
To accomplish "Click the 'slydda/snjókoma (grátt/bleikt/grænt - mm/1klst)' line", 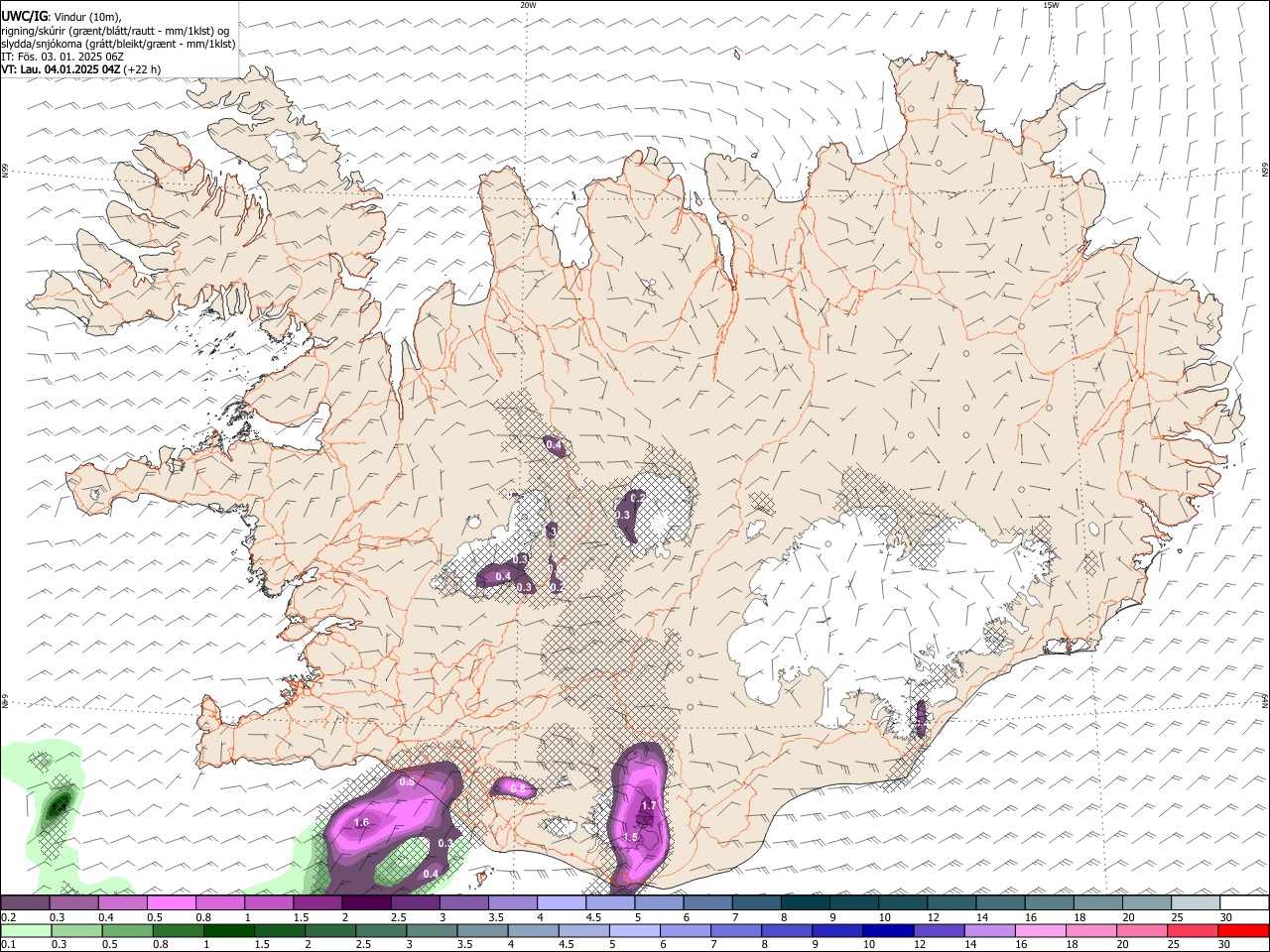I will (118, 44).
